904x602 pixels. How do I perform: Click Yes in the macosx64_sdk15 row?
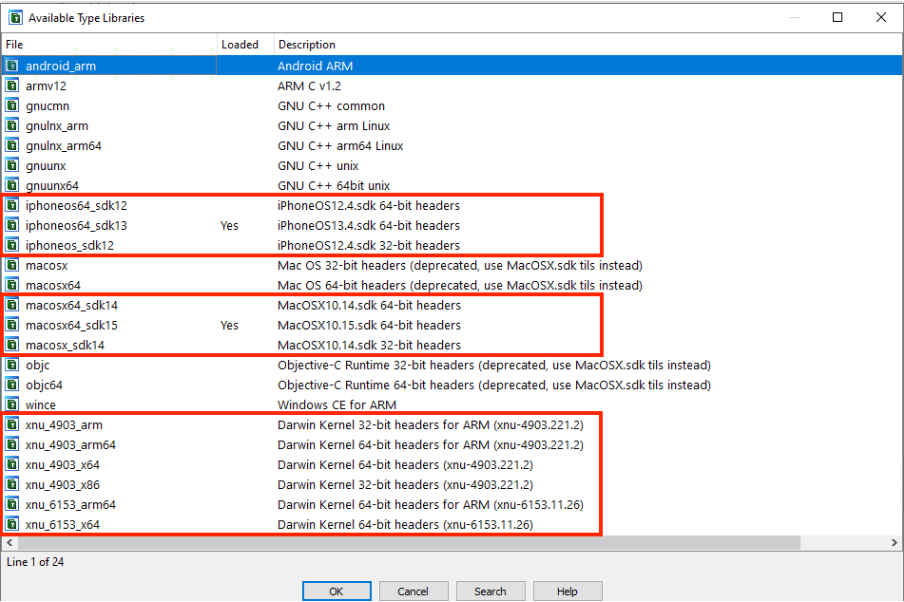click(229, 325)
